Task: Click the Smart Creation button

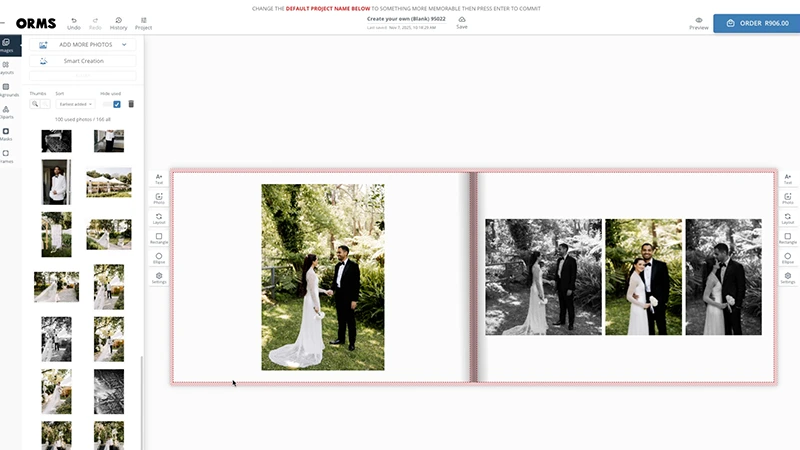Action: (82, 61)
